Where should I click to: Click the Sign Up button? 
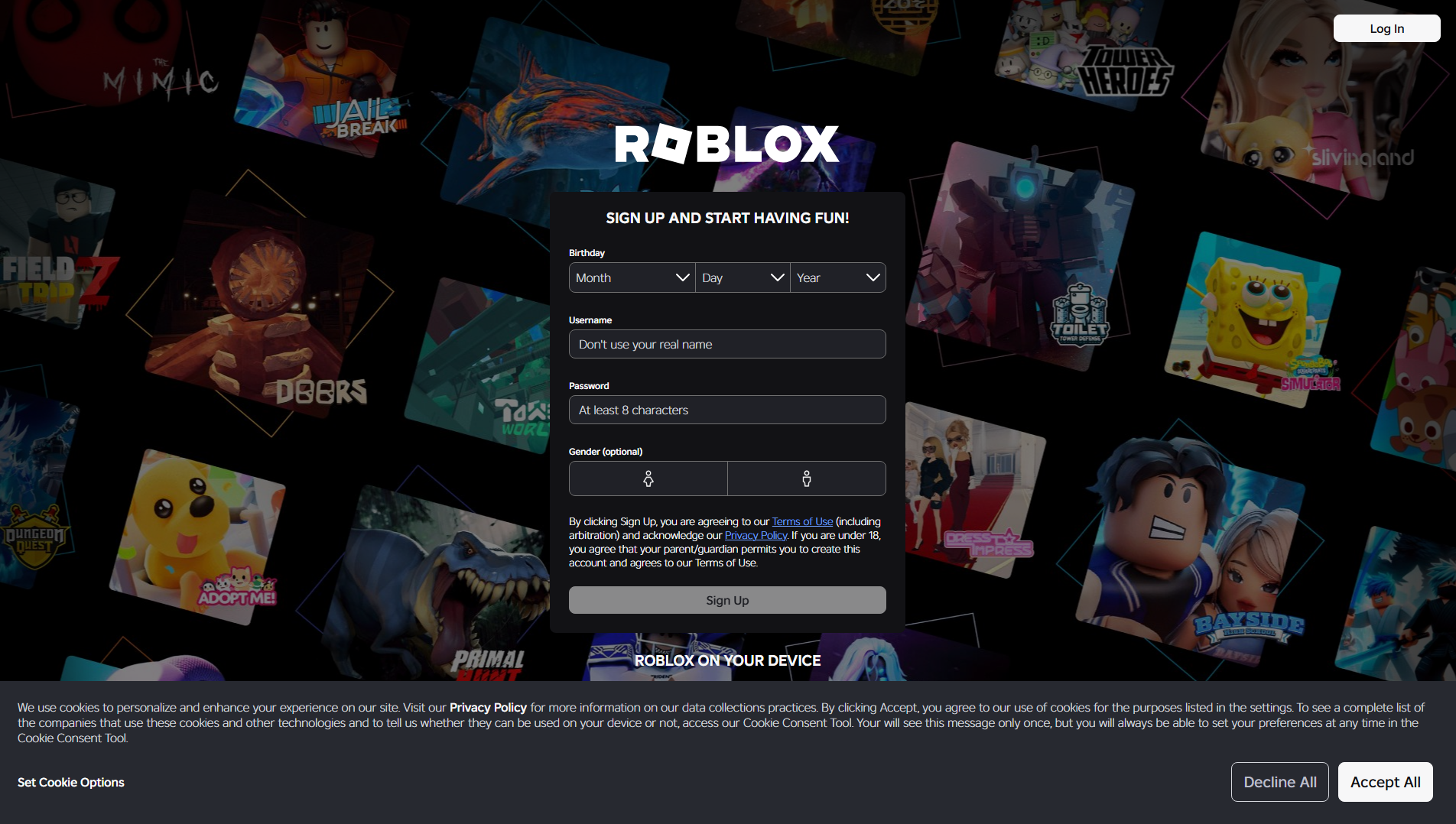pos(727,600)
